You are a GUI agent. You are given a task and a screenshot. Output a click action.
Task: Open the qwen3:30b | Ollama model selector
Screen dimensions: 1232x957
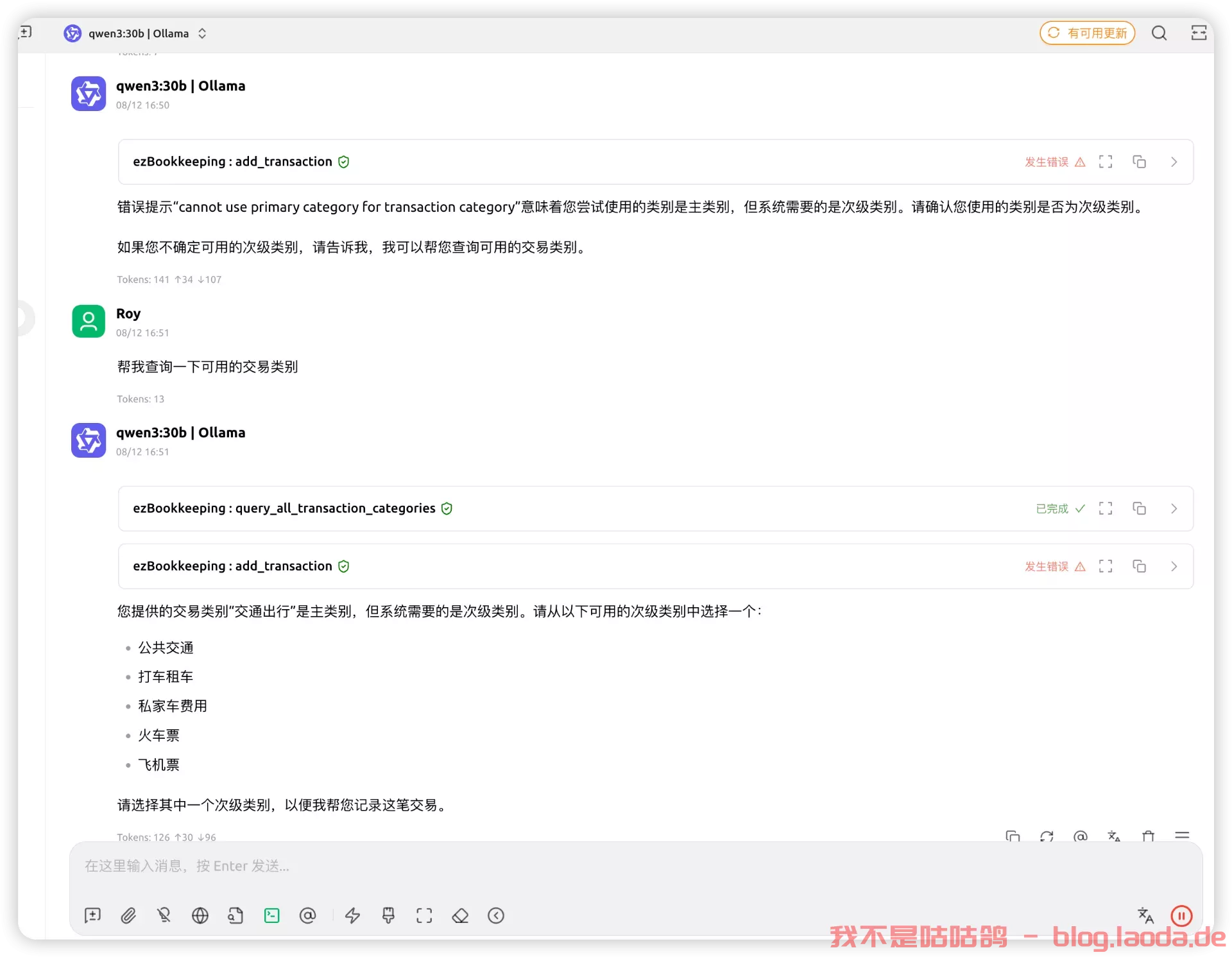pos(135,33)
